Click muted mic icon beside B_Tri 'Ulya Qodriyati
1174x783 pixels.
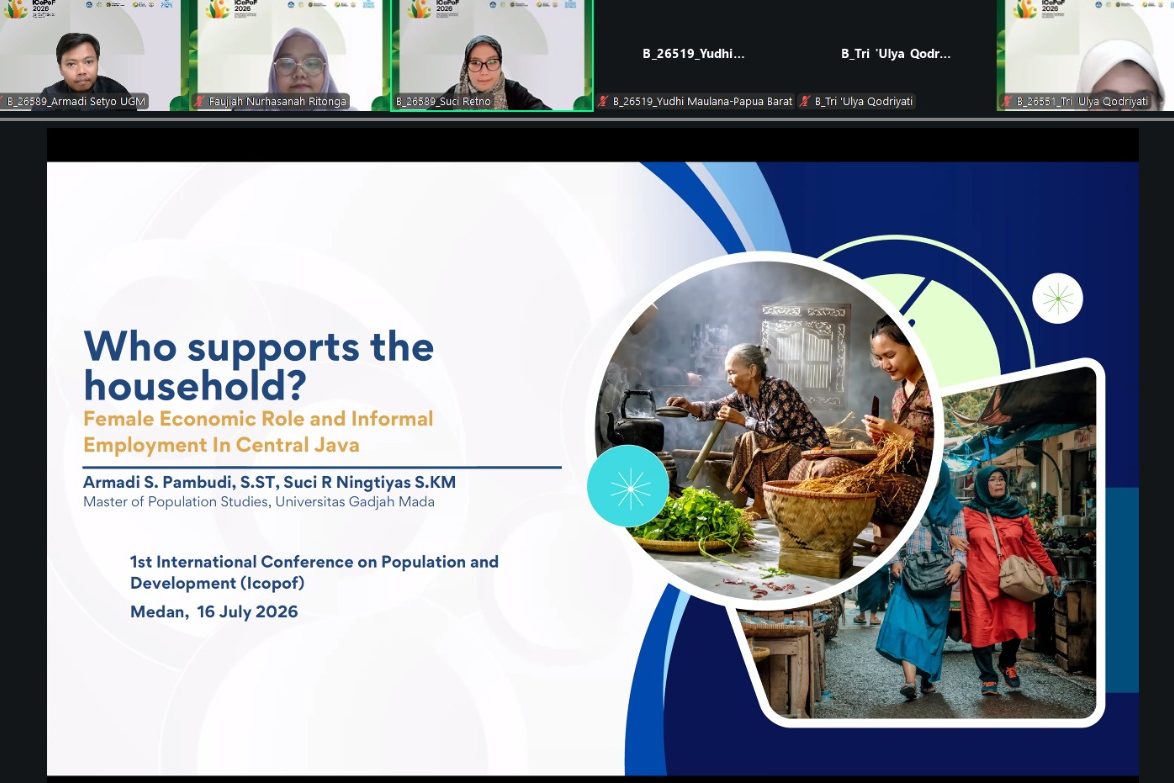click(805, 101)
